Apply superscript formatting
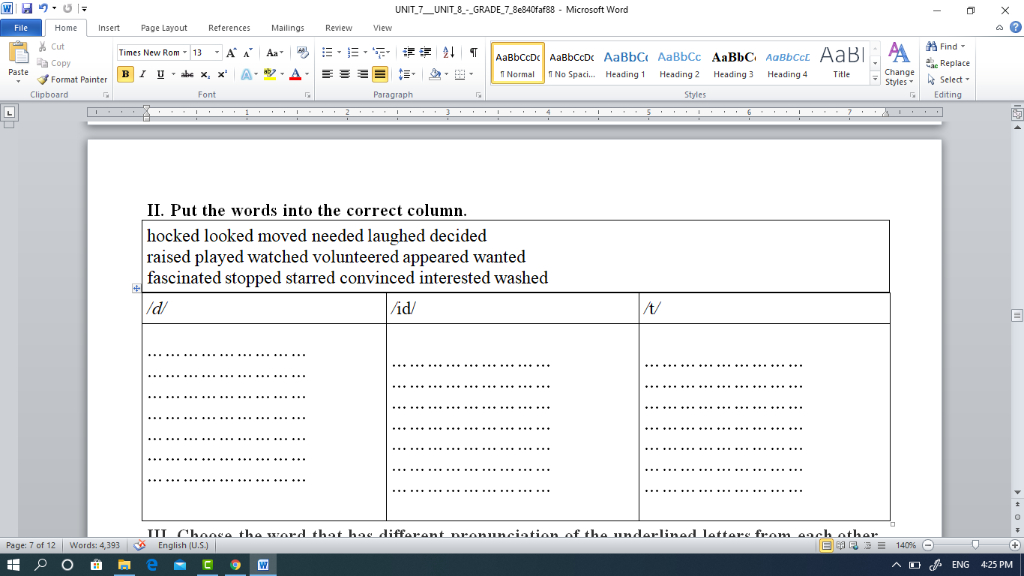The image size is (1024, 576). point(222,74)
